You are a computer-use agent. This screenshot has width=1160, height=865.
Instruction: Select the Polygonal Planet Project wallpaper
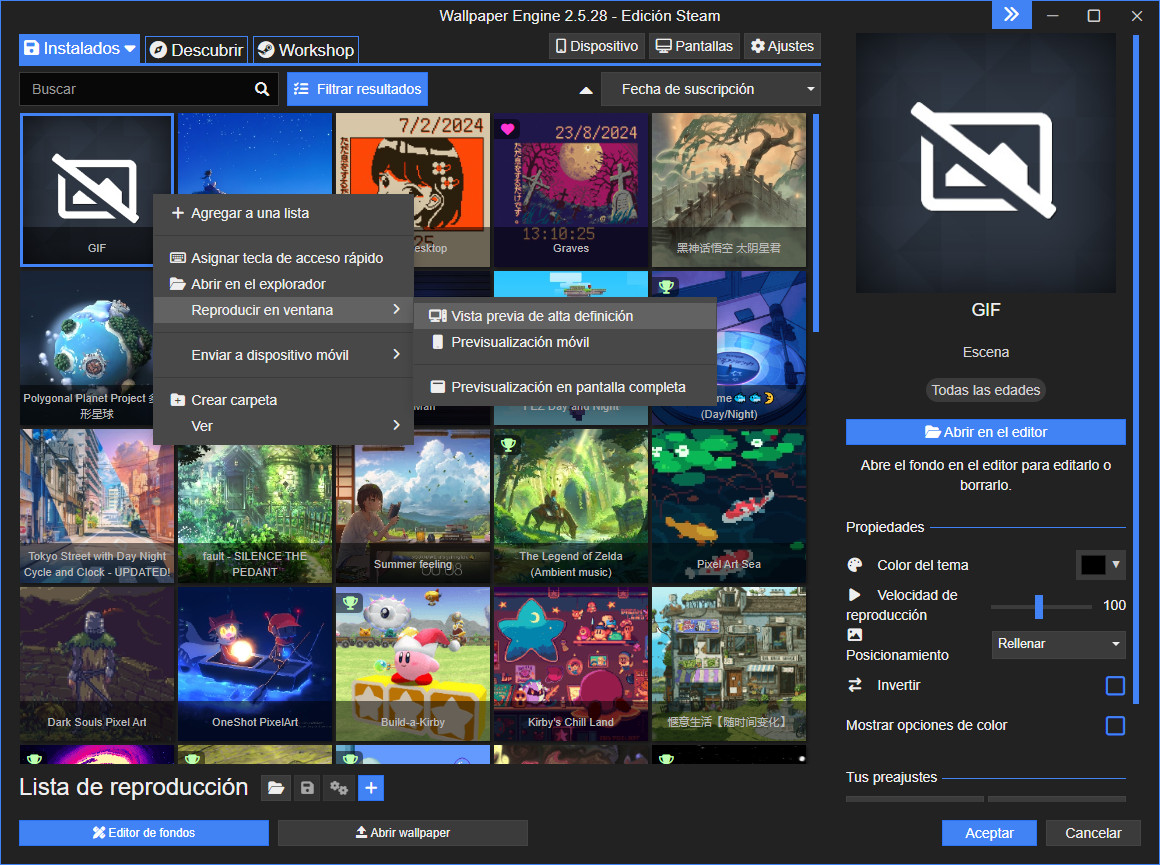[x=87, y=348]
